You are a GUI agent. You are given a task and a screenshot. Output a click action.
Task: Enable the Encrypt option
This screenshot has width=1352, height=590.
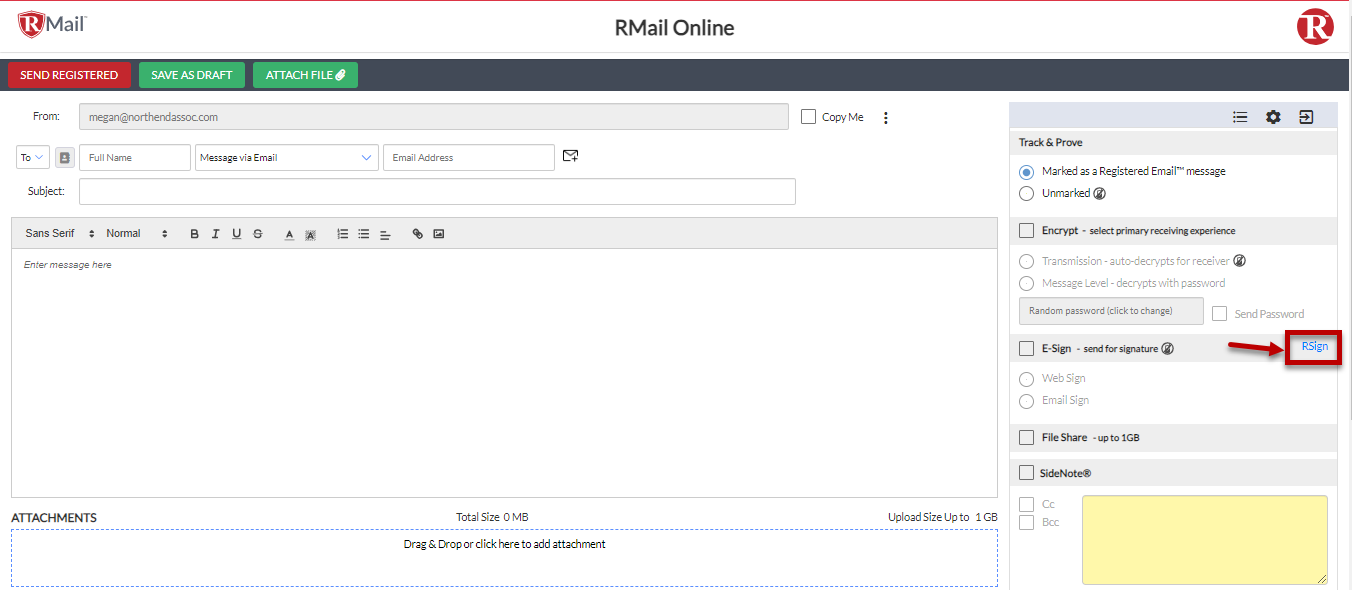(1025, 230)
